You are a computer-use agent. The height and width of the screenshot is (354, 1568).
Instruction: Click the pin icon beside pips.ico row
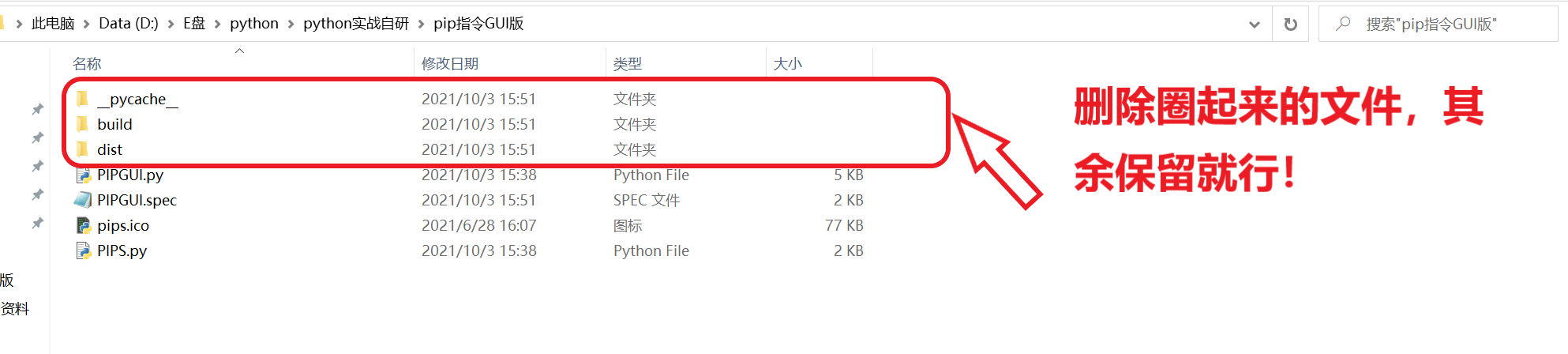click(37, 223)
